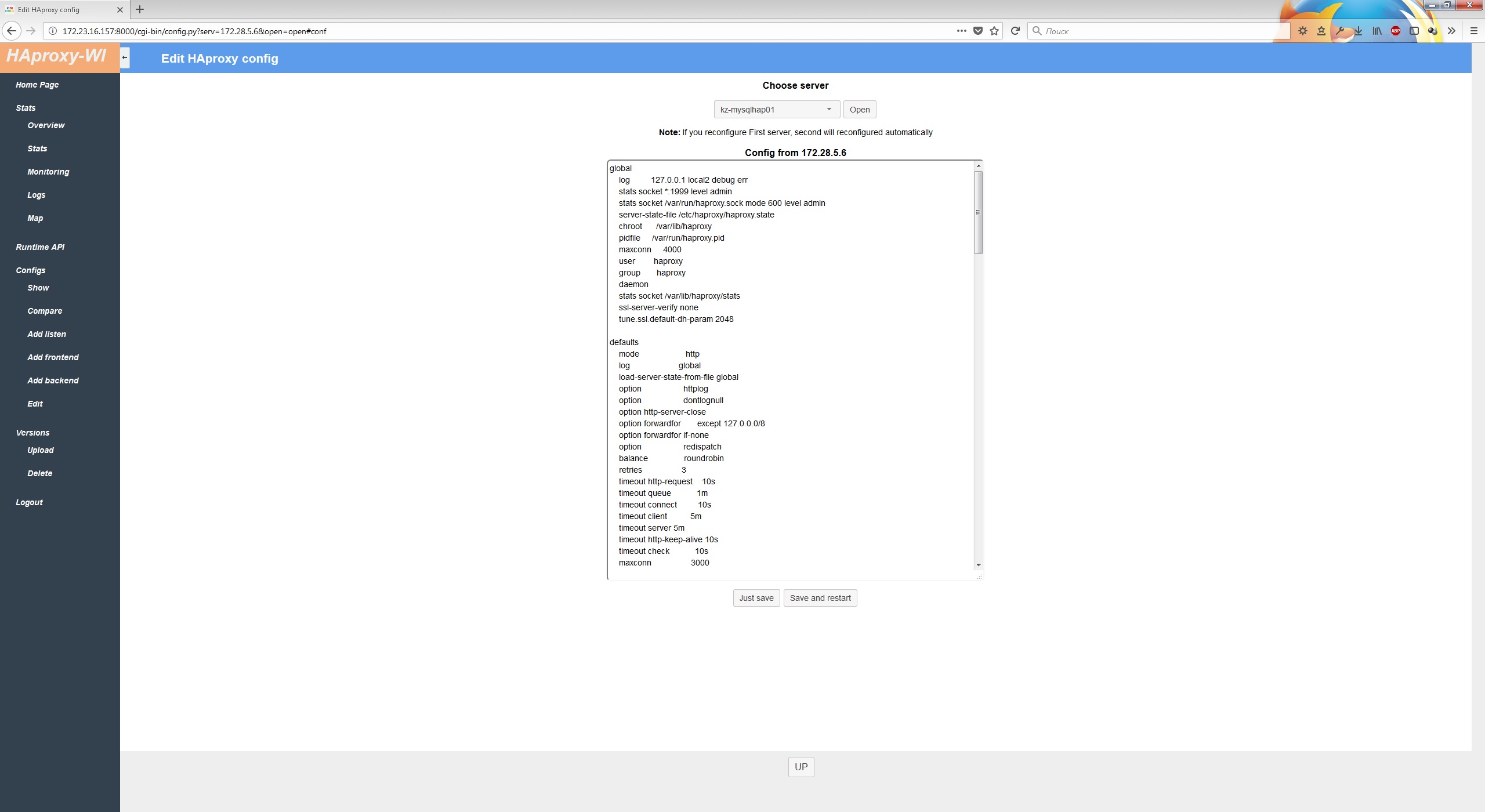Open the Library icon
The image size is (1485, 812).
click(x=1377, y=31)
